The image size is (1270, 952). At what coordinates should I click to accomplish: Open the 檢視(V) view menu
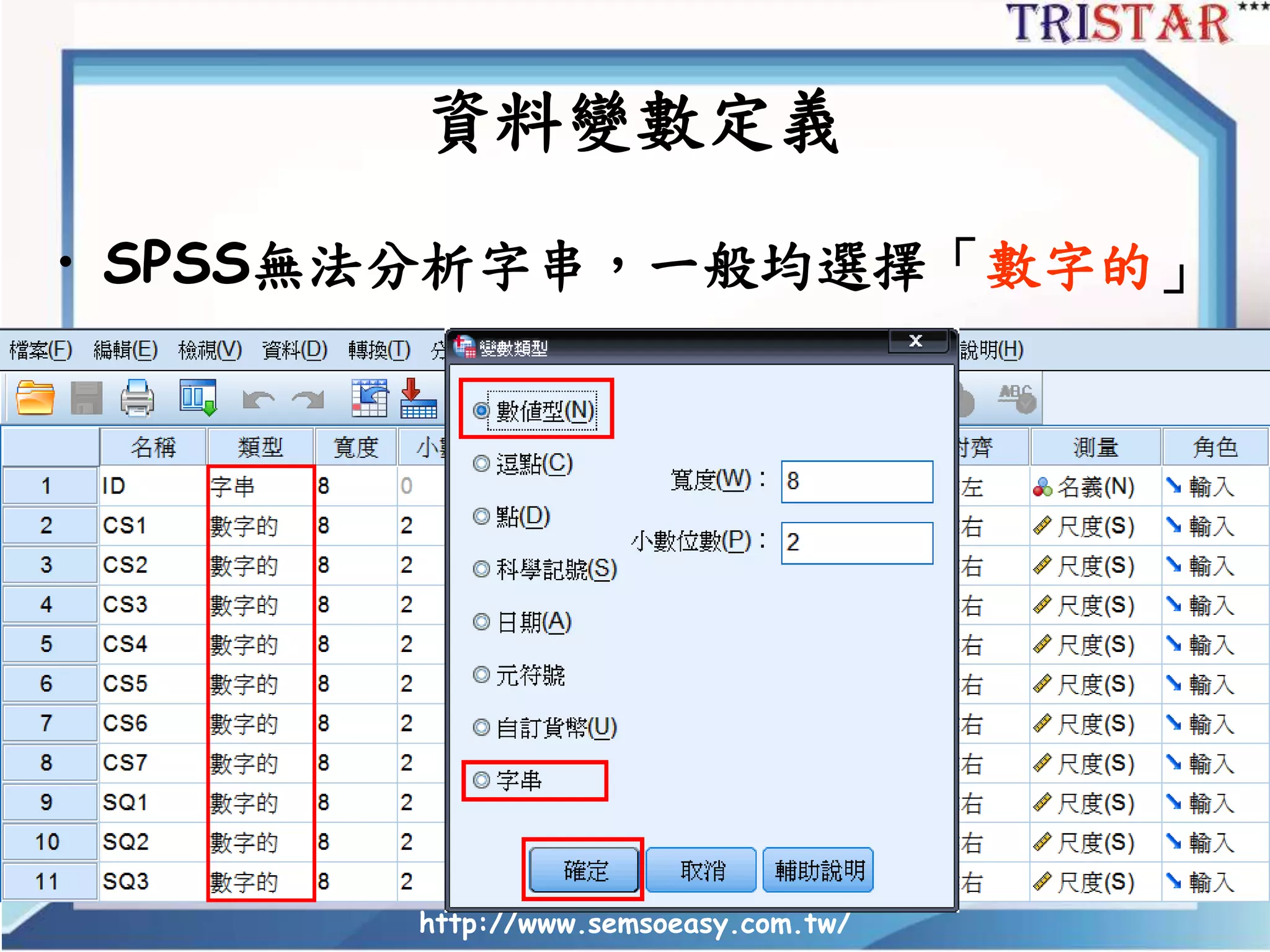210,350
